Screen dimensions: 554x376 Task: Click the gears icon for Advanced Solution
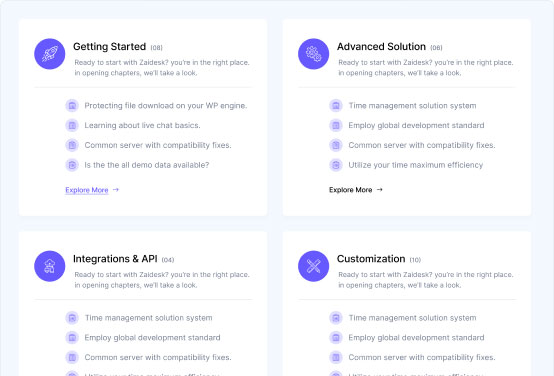[313, 54]
